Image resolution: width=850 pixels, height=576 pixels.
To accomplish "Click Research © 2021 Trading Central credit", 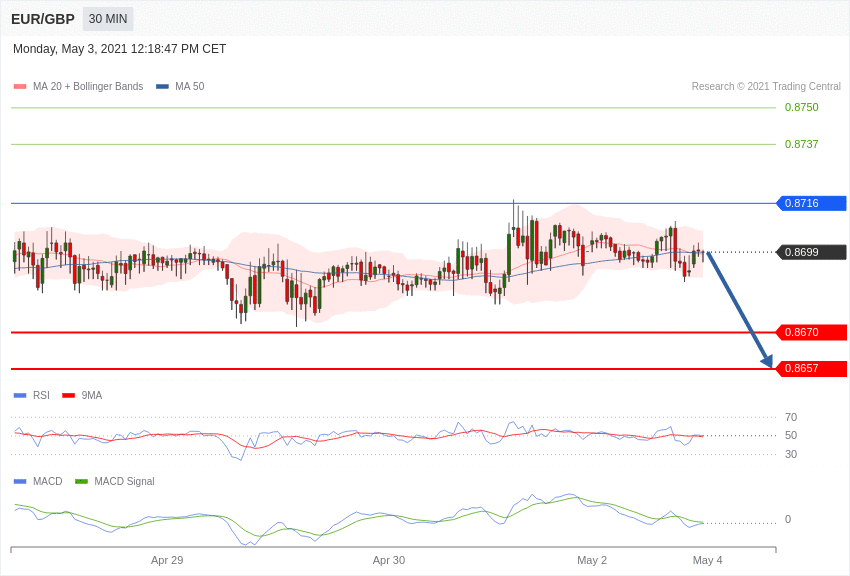I will pyautogui.click(x=766, y=86).
